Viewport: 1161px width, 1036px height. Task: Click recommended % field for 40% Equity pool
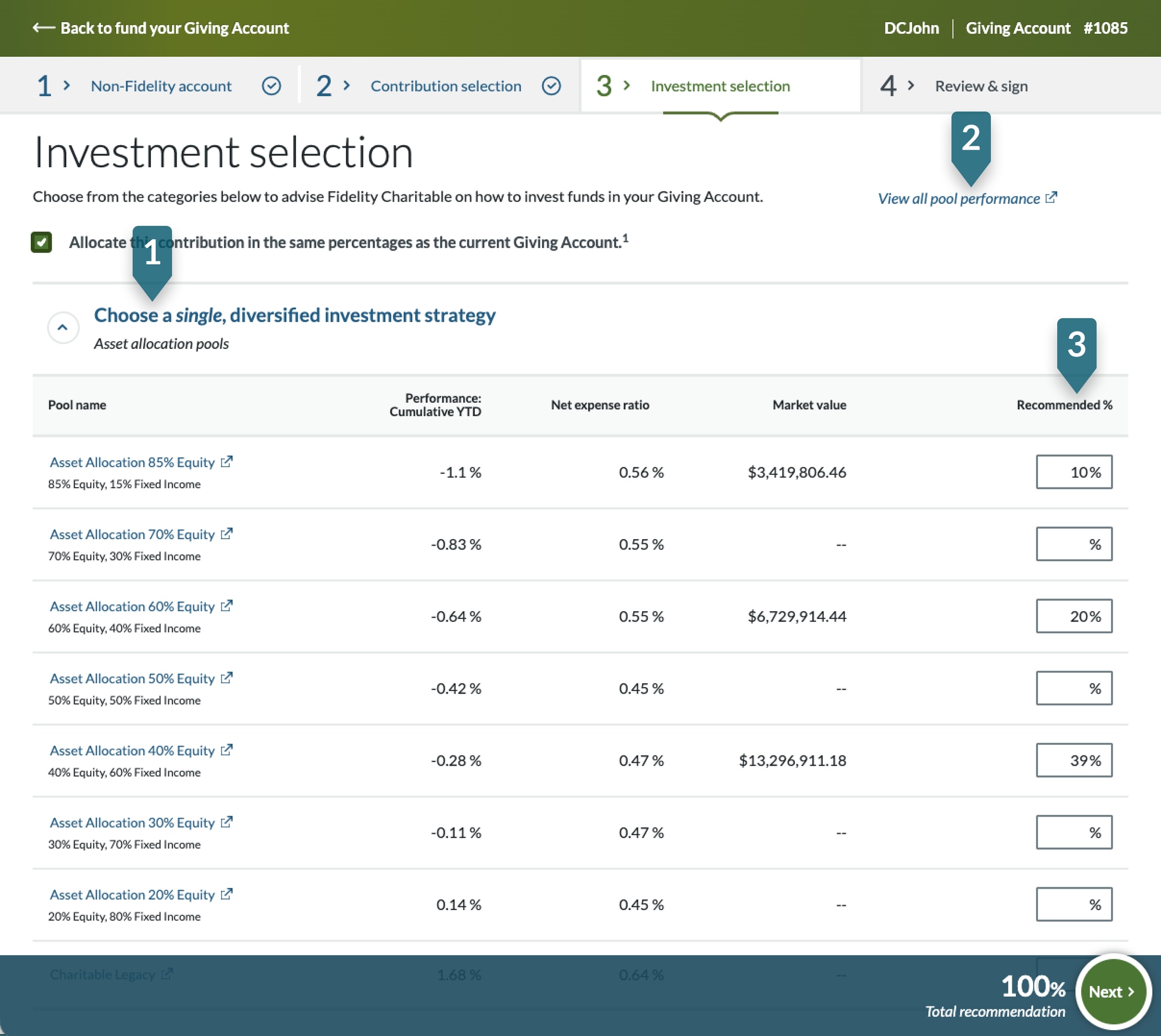tap(1074, 760)
